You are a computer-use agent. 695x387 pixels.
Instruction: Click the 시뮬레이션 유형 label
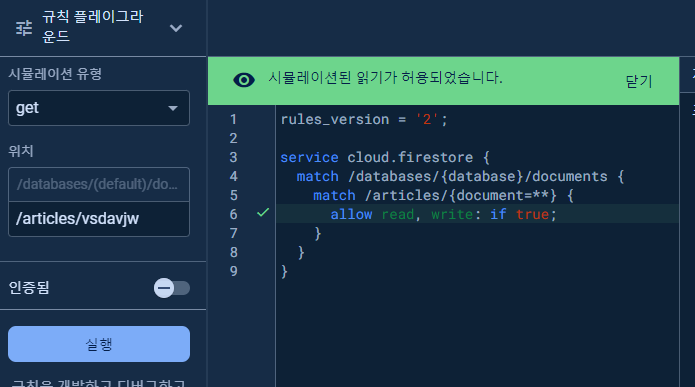point(55,74)
